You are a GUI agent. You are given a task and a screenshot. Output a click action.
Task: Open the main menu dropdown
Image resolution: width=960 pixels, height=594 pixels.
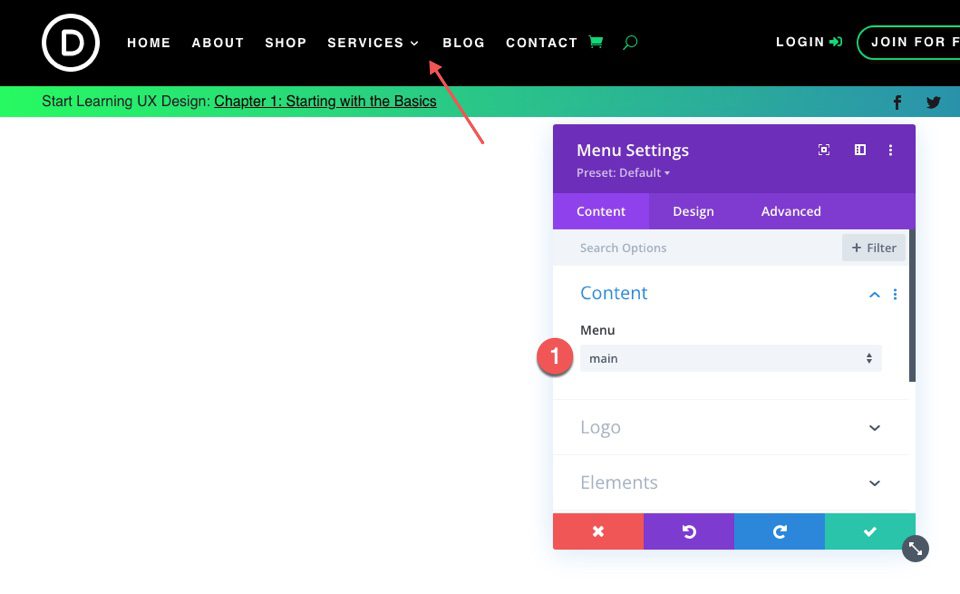pyautogui.click(x=730, y=358)
